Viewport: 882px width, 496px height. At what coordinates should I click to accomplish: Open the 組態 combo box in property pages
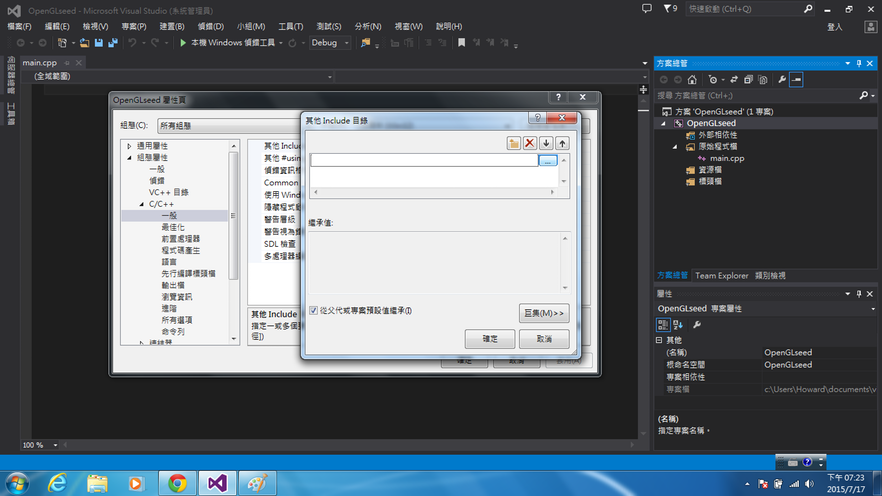pyautogui.click(x=230, y=125)
